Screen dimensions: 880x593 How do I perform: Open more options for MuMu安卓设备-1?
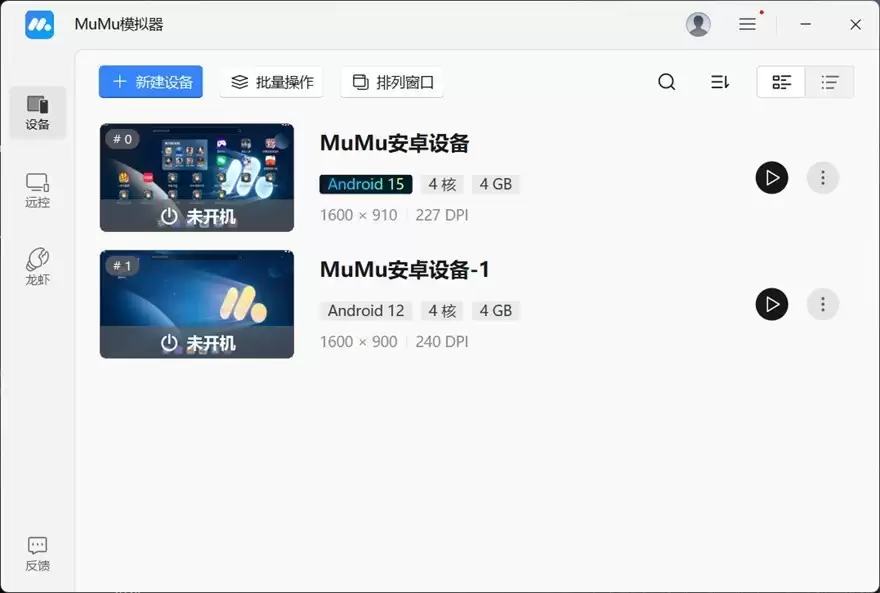pos(823,304)
